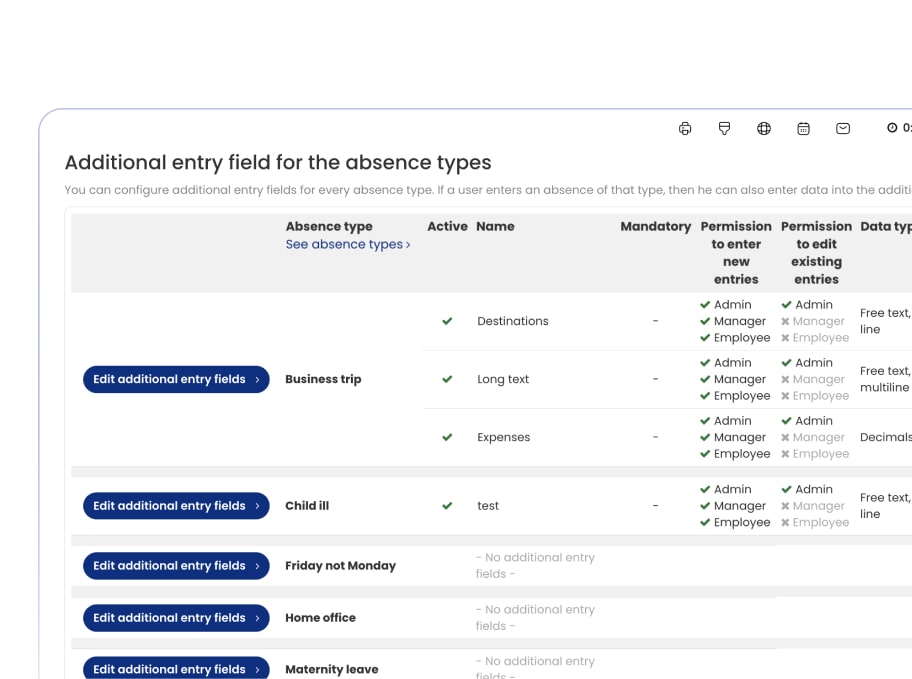Click the envelope messages icon
This screenshot has height=679, width=912.
click(843, 128)
